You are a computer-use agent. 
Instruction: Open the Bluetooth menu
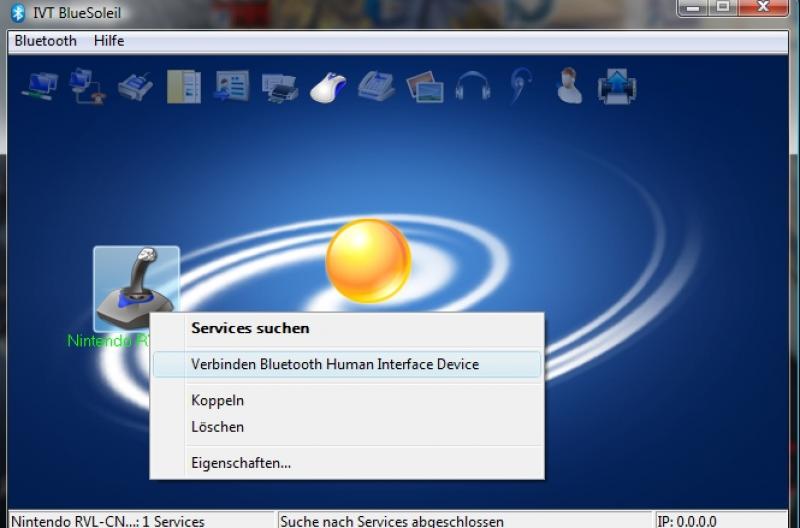pyautogui.click(x=45, y=41)
